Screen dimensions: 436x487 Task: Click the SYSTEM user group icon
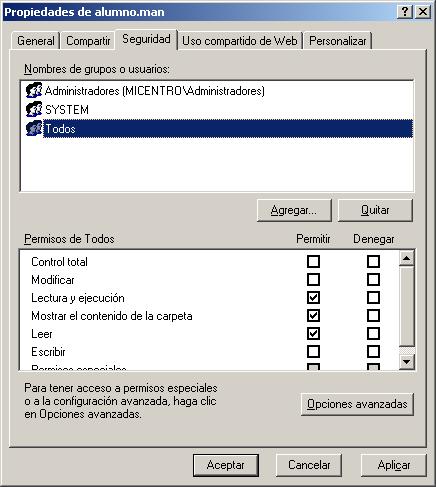34,109
